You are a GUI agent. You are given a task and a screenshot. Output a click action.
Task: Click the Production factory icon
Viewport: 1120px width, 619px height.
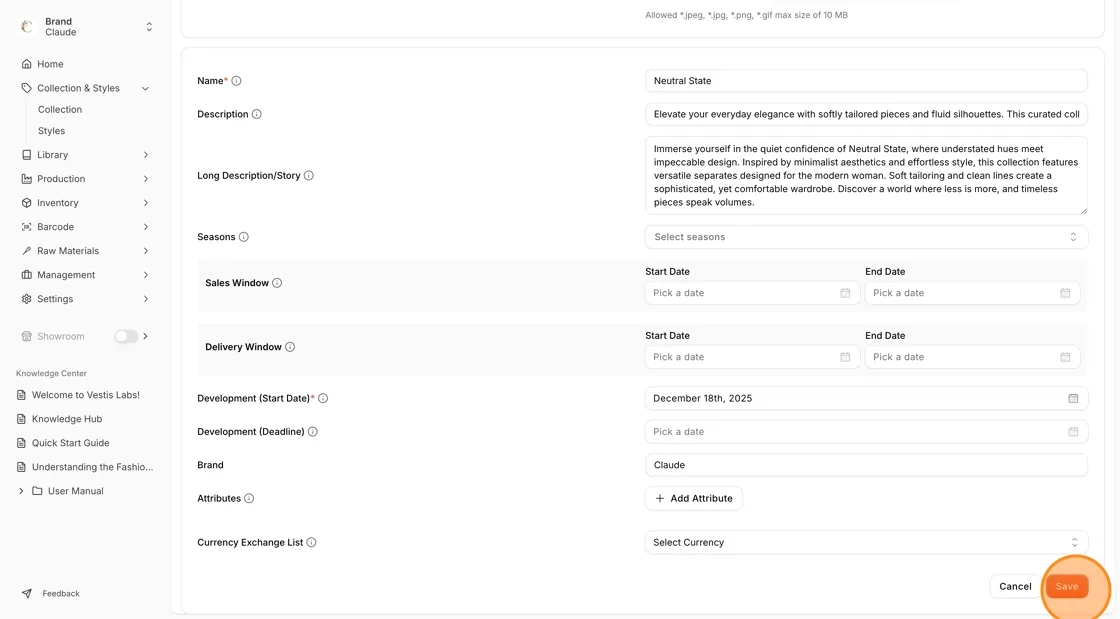(26, 179)
